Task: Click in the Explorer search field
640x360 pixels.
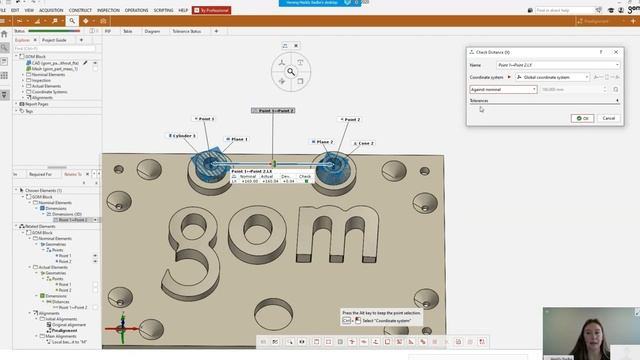Action: [x=54, y=48]
